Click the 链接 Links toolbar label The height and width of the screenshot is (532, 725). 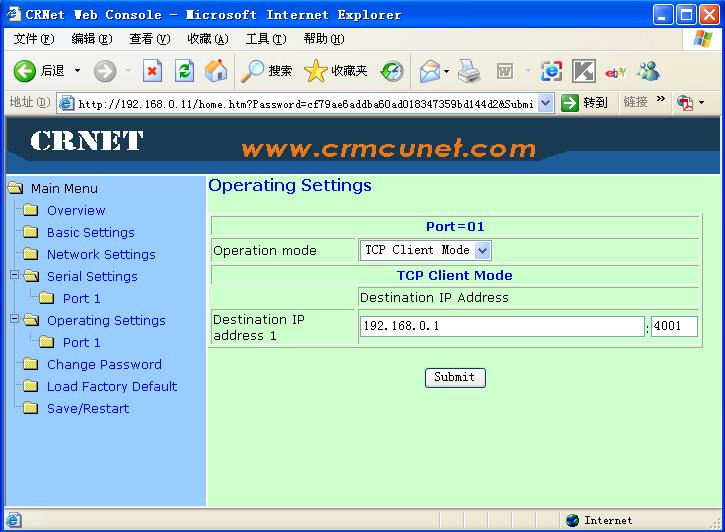click(635, 102)
